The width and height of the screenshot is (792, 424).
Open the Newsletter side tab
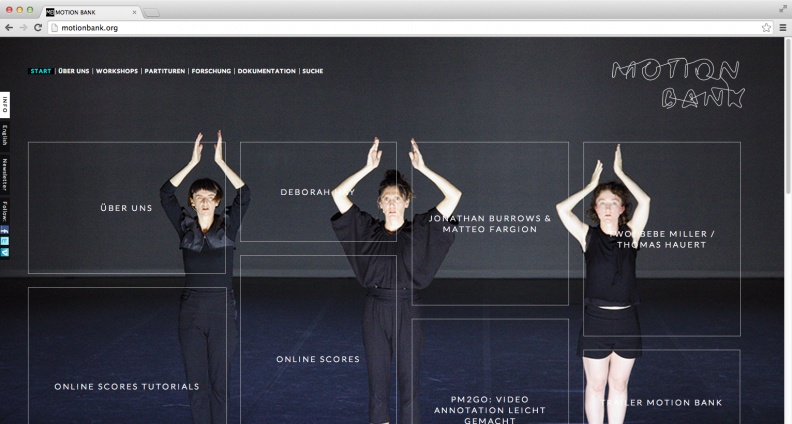click(5, 174)
